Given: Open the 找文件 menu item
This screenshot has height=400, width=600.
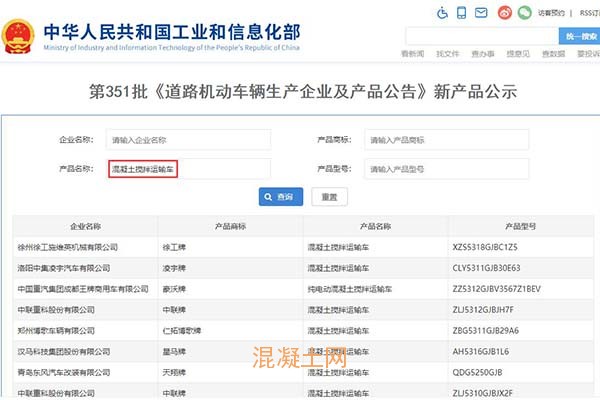Looking at the screenshot, I should (448, 54).
